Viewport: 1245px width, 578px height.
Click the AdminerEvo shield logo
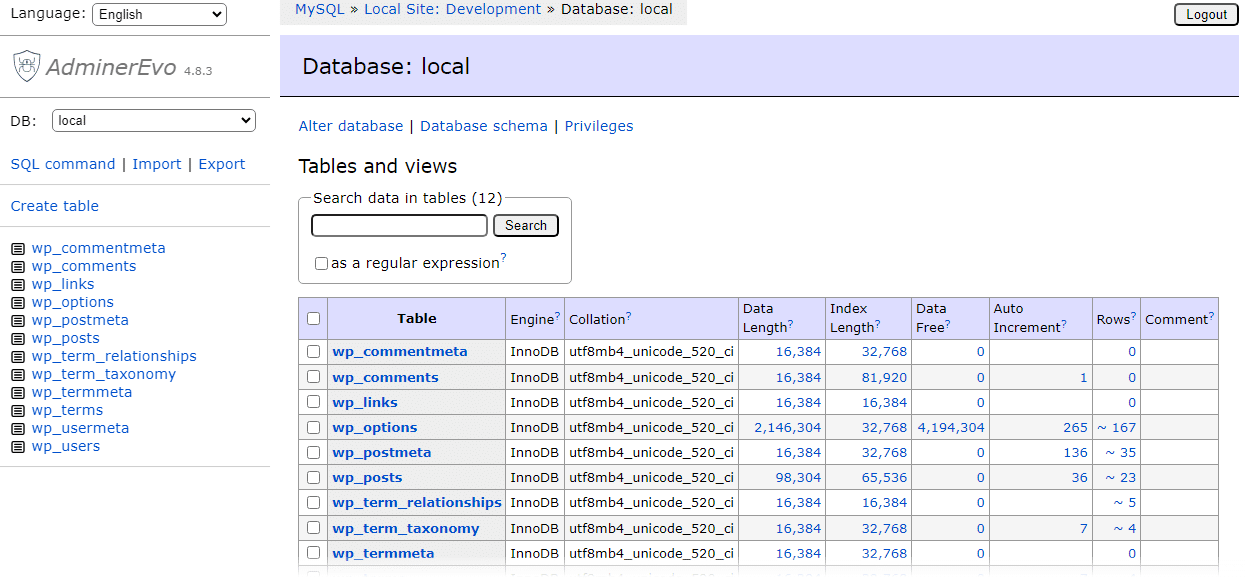click(x=26, y=67)
